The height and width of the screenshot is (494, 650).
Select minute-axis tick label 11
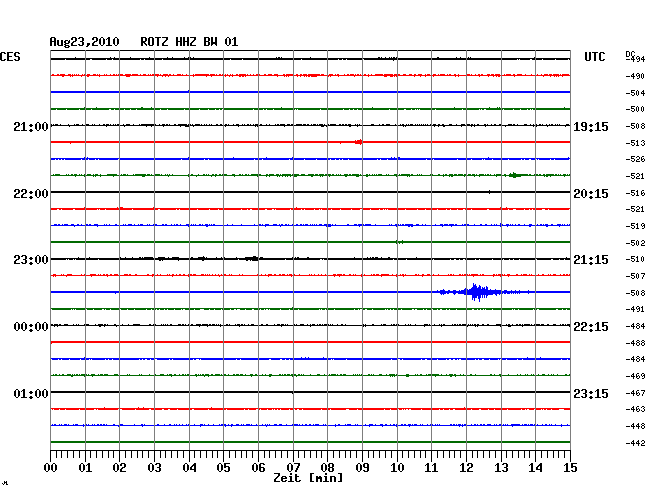tap(431, 467)
